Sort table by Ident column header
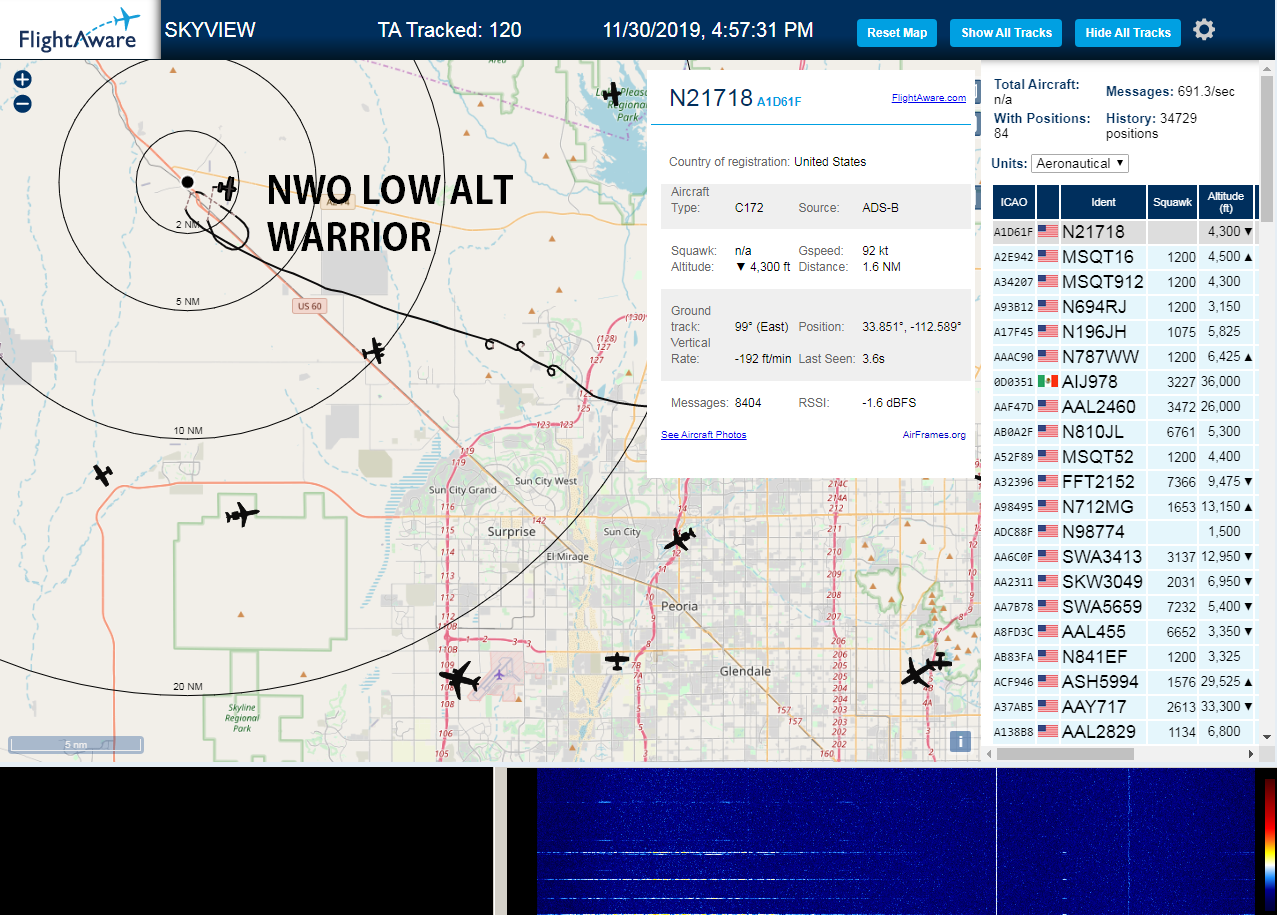The height and width of the screenshot is (915, 1277). tap(1103, 202)
